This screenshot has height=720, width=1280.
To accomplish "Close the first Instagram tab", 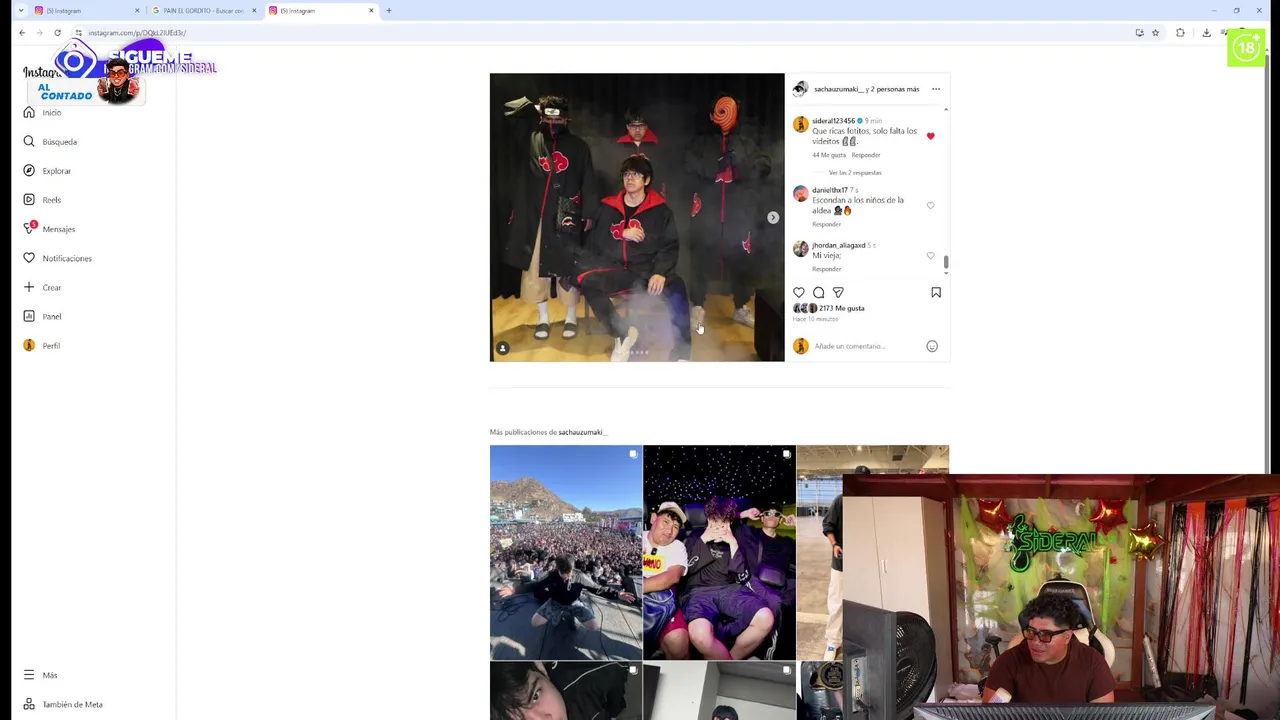I will point(137,10).
